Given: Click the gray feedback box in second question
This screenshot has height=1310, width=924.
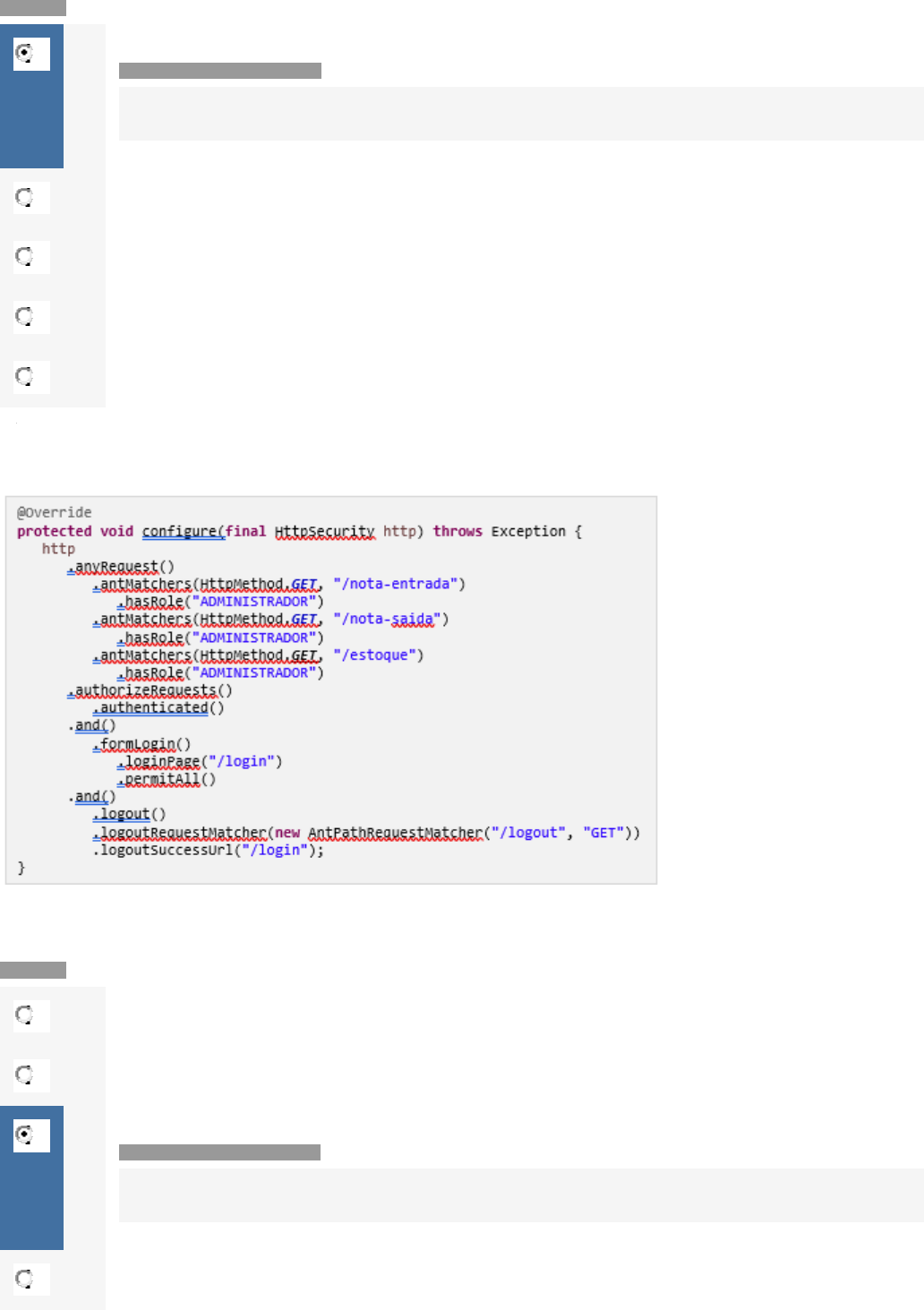Looking at the screenshot, I should pyautogui.click(x=521, y=1195).
